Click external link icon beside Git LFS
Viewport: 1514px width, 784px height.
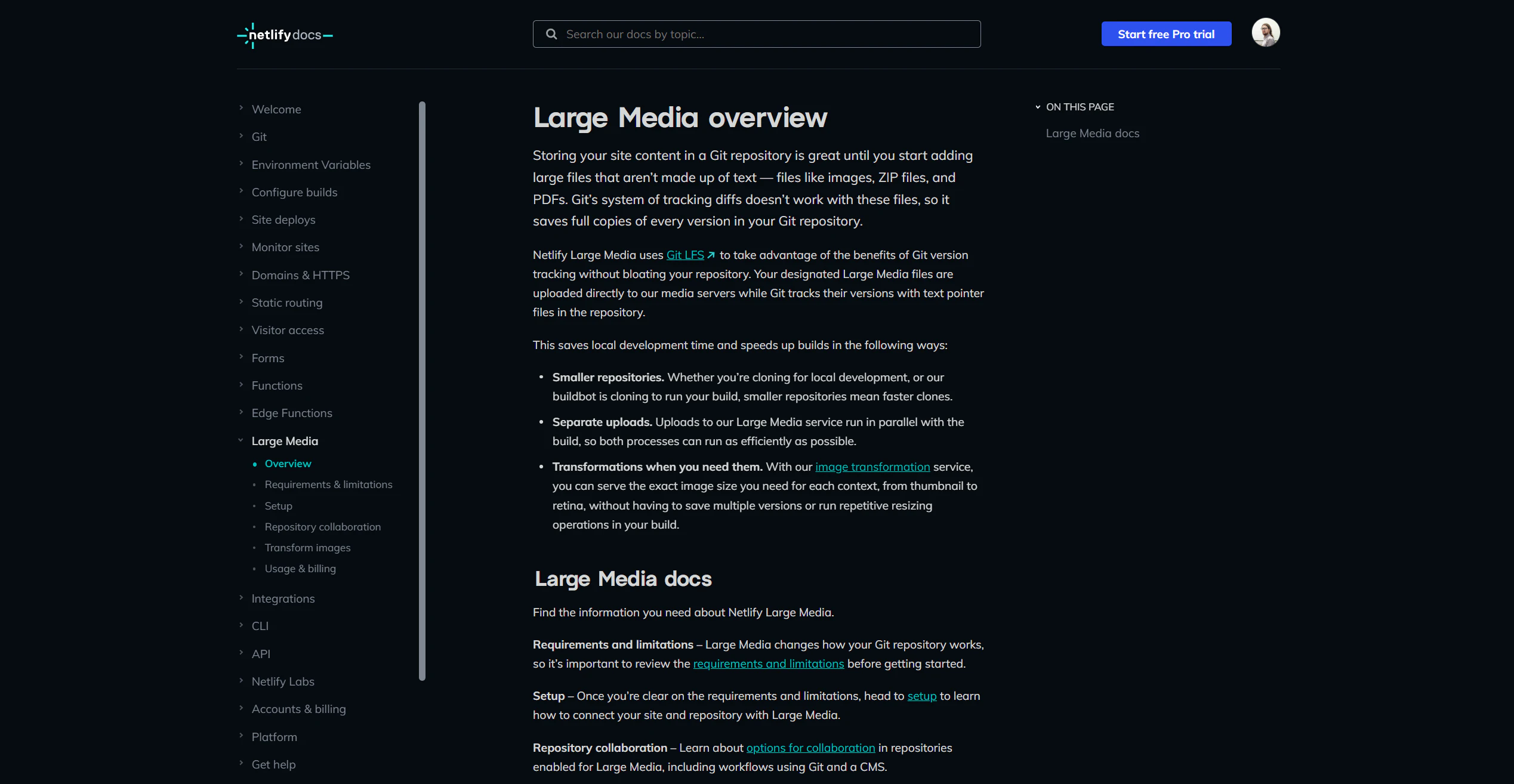click(711, 255)
